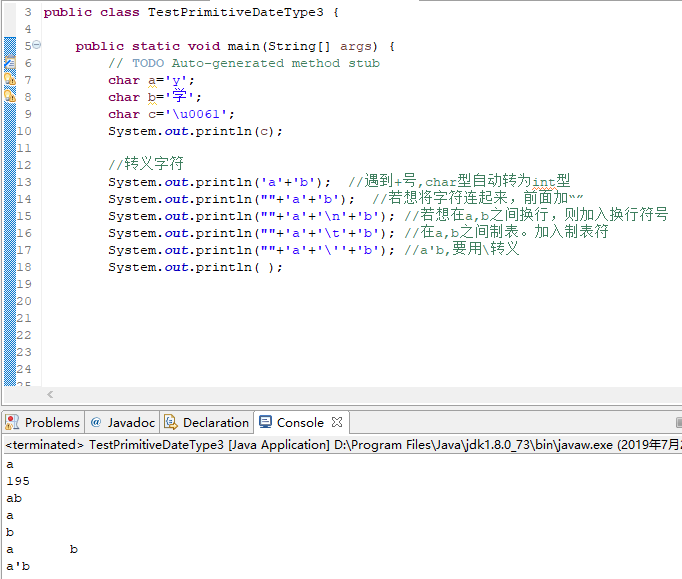Click the println('a'+'b') statement on line 13
The width and height of the screenshot is (682, 579).
pyautogui.click(x=219, y=182)
